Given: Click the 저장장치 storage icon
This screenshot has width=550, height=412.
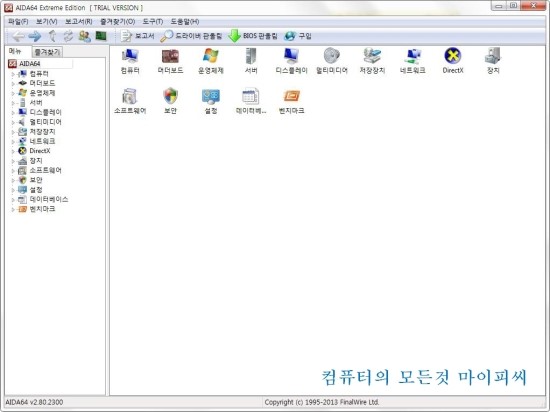Looking at the screenshot, I should 372,61.
